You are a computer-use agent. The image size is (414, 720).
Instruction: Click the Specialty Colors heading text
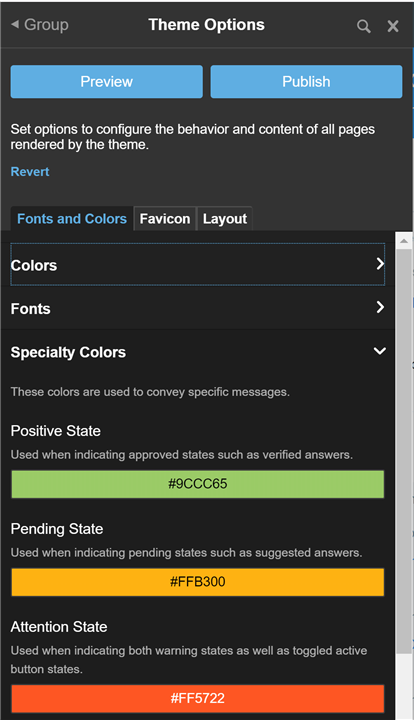pos(68,352)
